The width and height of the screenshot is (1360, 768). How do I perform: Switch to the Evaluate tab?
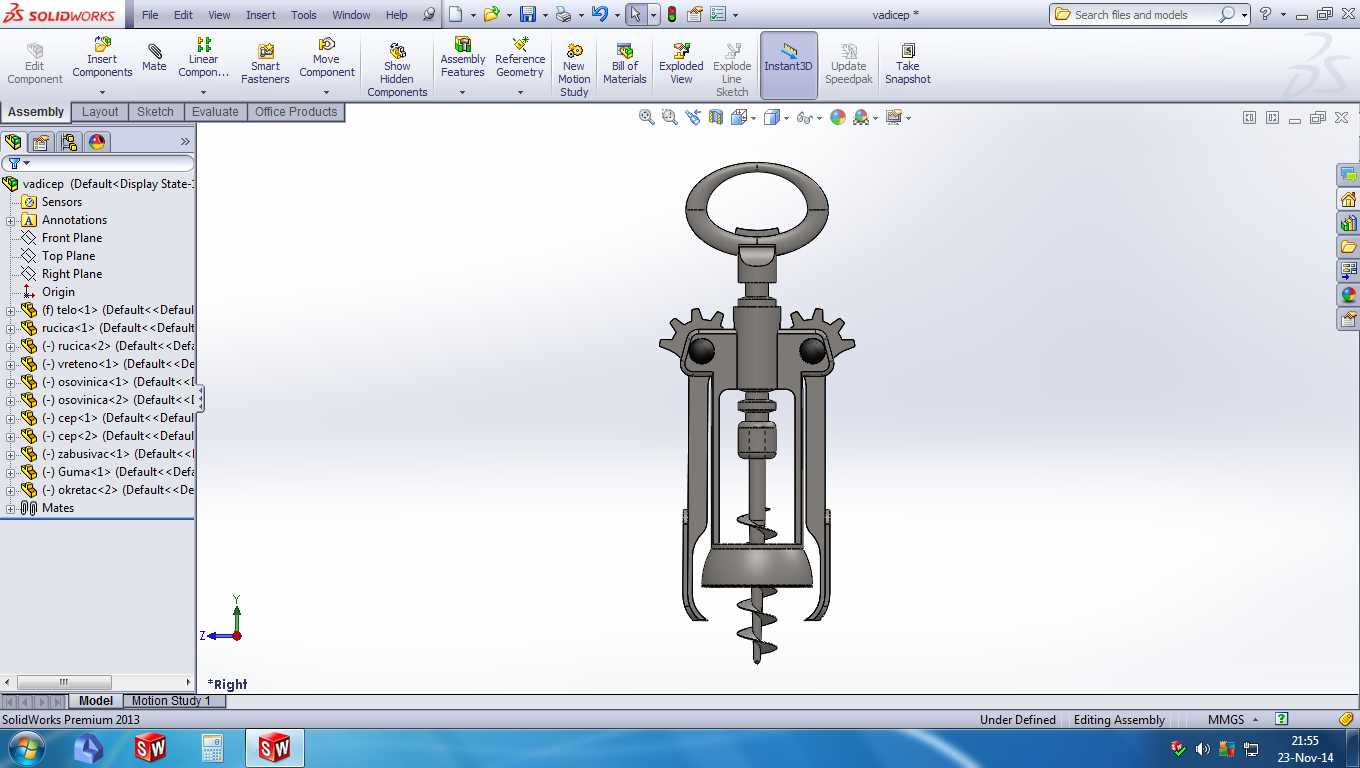click(x=215, y=112)
